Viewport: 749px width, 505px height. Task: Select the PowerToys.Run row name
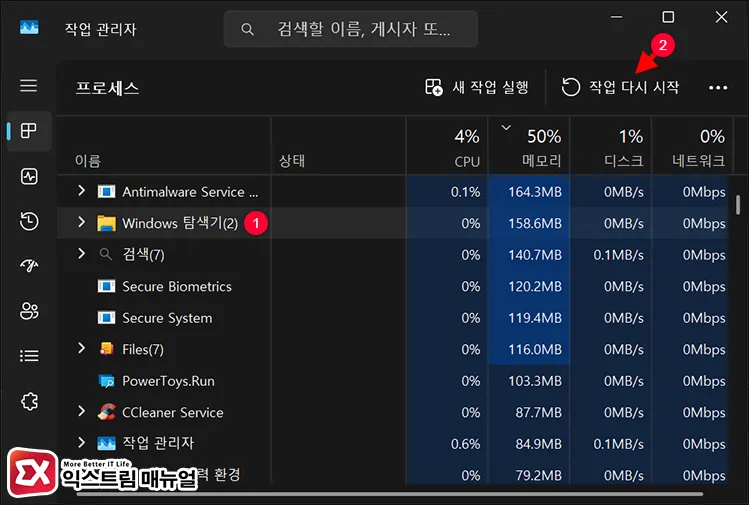(x=168, y=381)
